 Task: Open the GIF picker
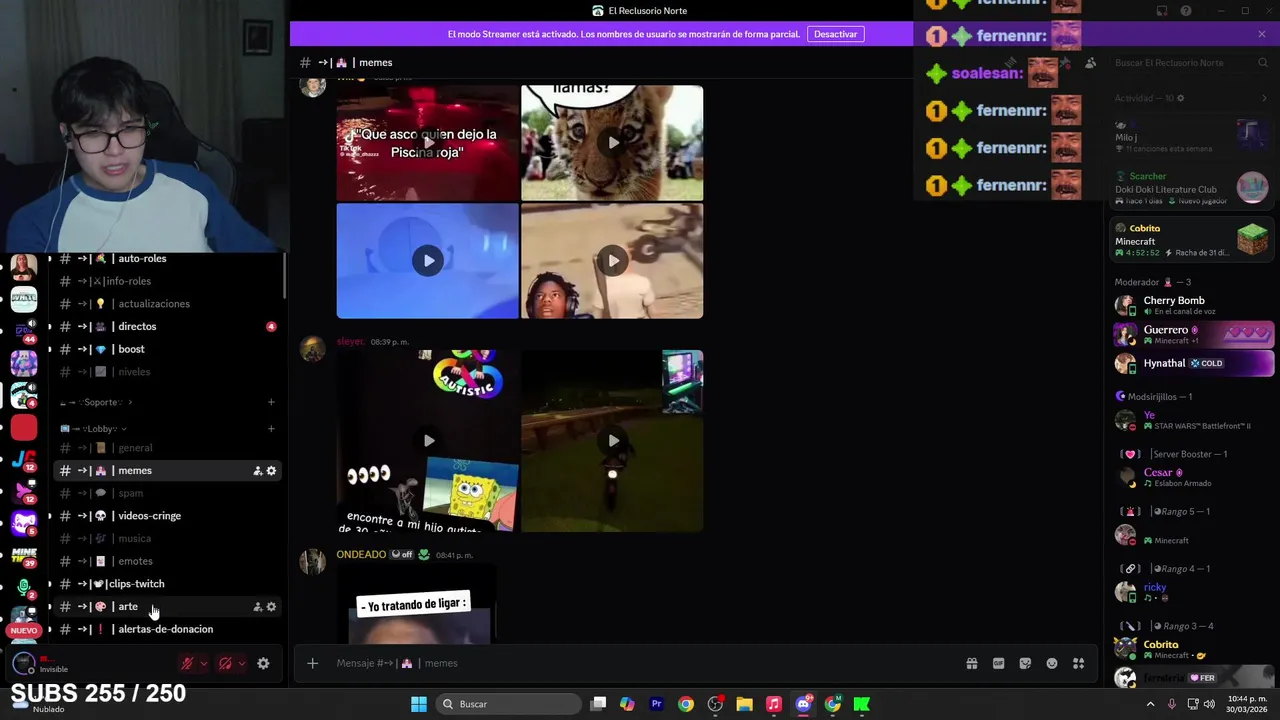(x=998, y=663)
